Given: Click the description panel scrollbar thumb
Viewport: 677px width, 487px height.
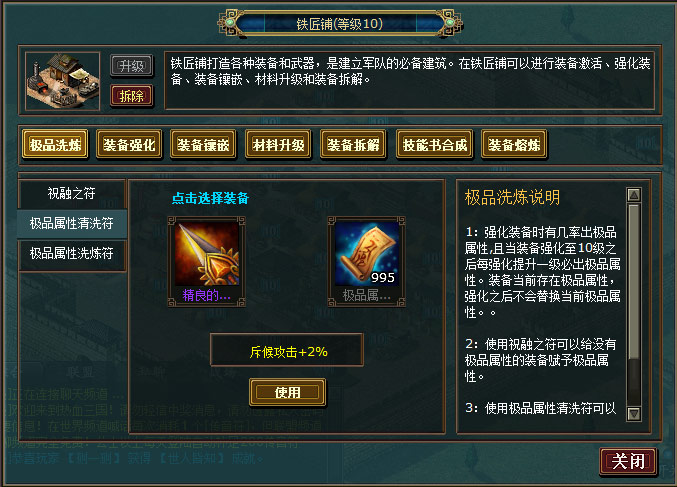Looking at the screenshot, I should point(634,281).
